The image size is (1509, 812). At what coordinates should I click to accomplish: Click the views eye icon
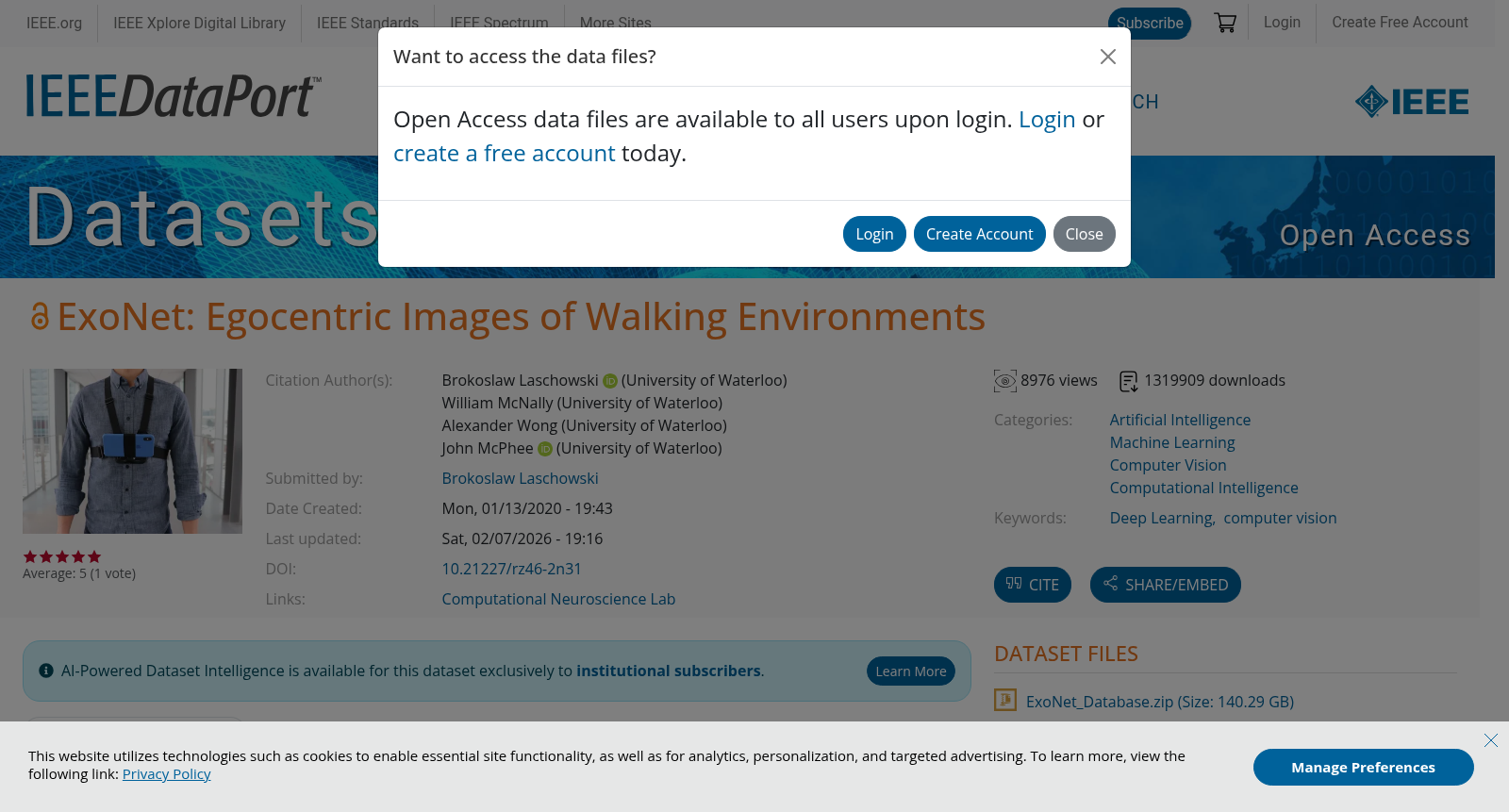coord(1005,381)
